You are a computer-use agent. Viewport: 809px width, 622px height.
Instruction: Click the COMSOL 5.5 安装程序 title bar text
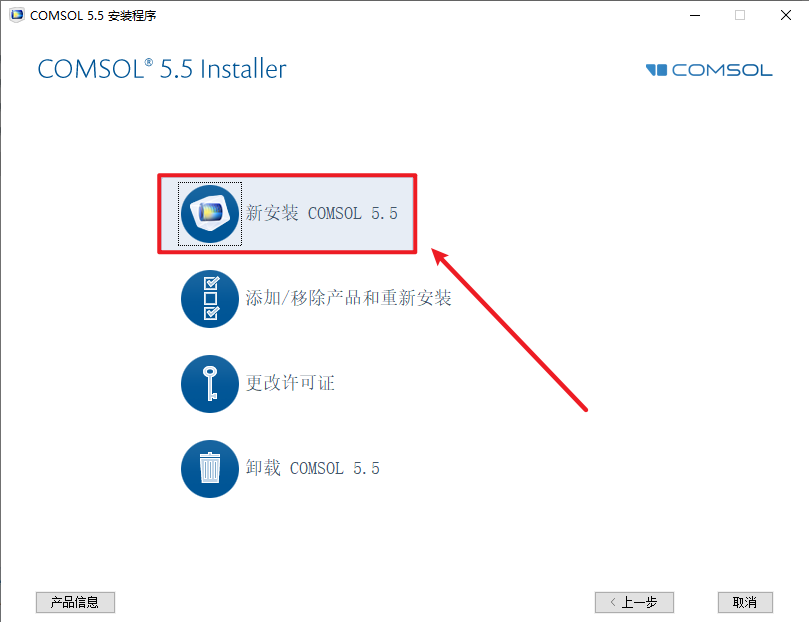coord(93,15)
